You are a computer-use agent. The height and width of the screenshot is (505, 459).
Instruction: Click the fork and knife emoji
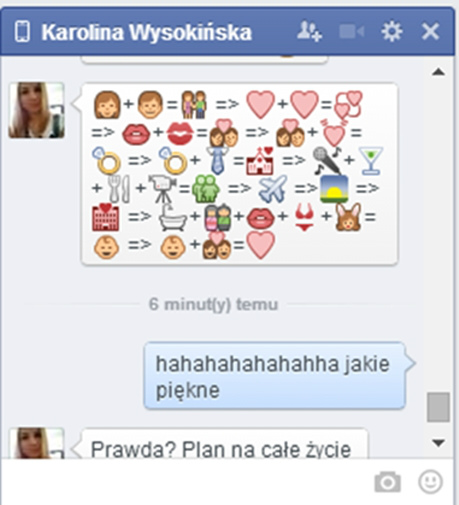(119, 189)
